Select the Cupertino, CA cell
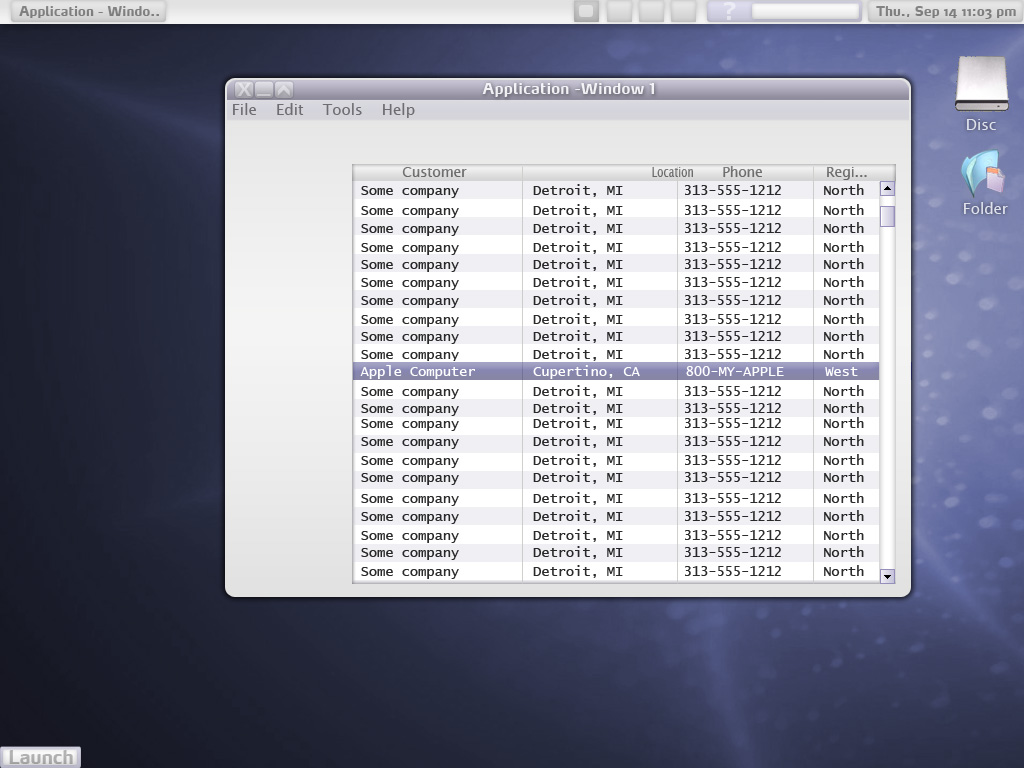Screen dimensions: 1024x768 click(600, 372)
